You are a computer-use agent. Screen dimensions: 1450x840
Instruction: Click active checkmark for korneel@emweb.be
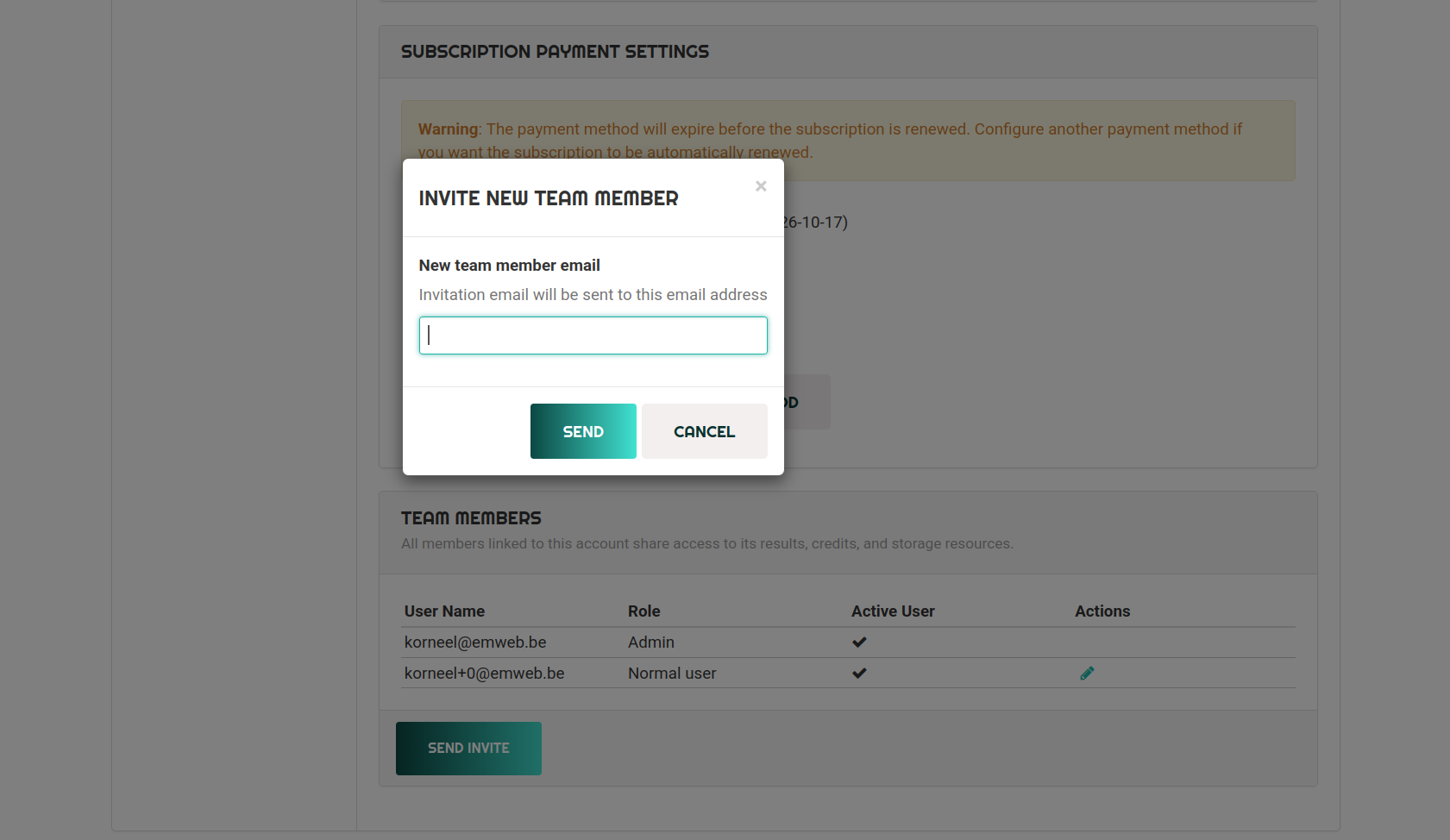(859, 643)
